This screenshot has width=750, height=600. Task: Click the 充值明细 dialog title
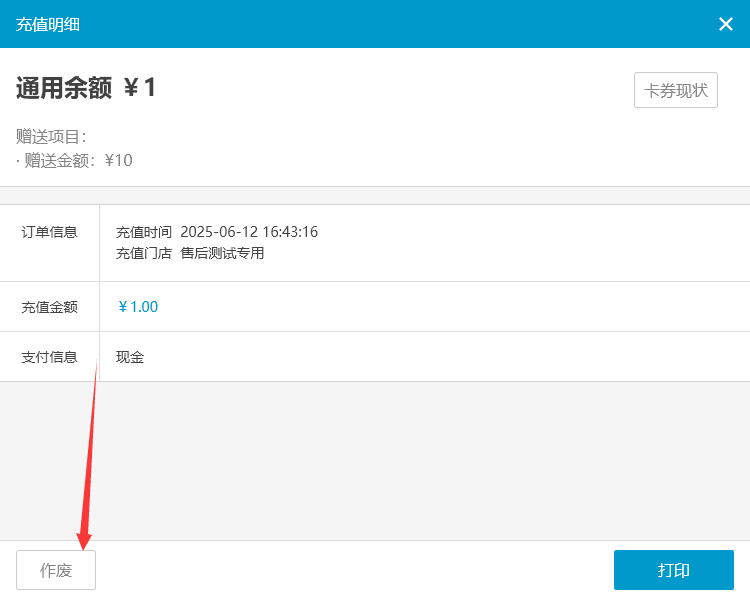[48, 24]
